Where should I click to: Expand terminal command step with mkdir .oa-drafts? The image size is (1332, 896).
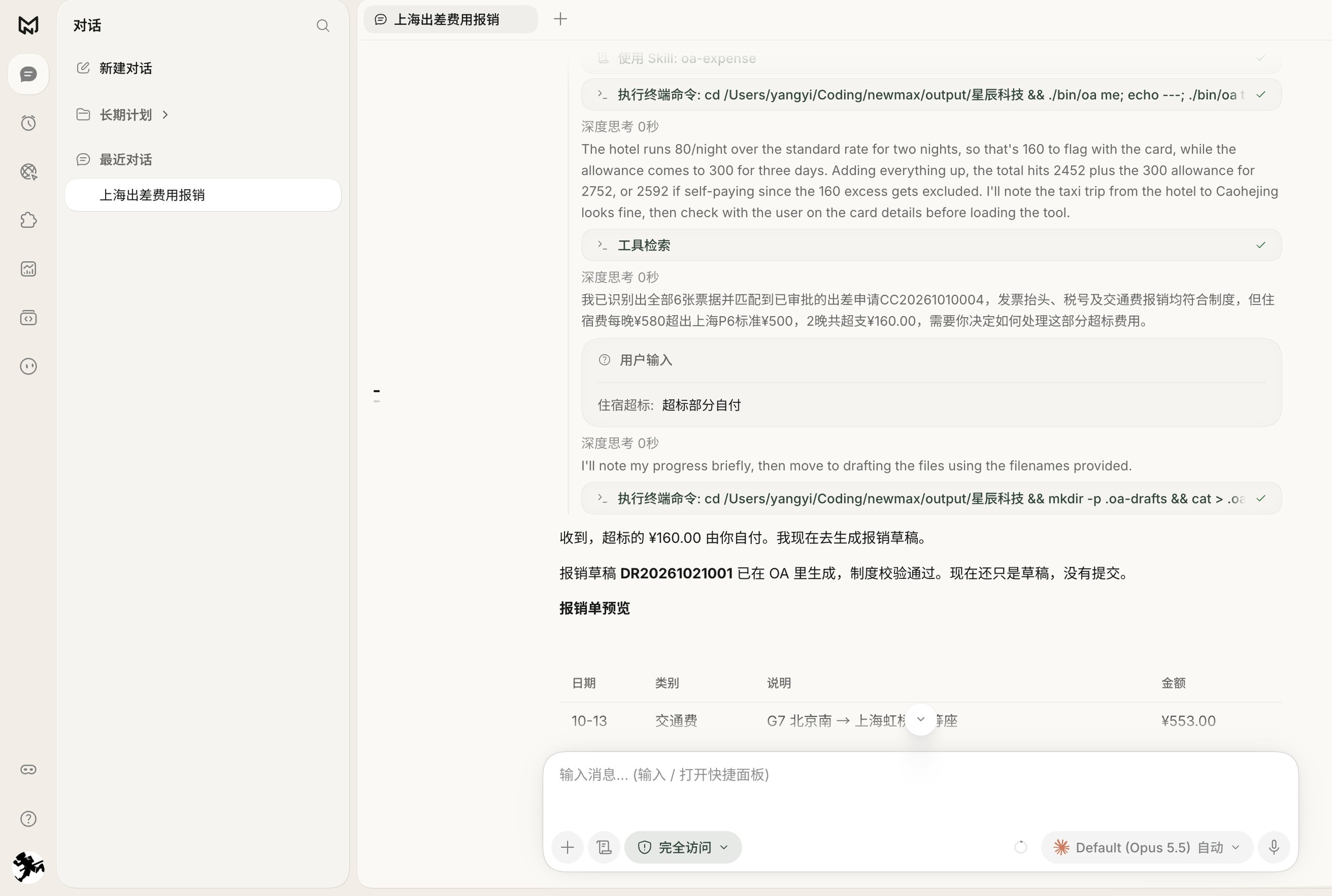(x=931, y=498)
